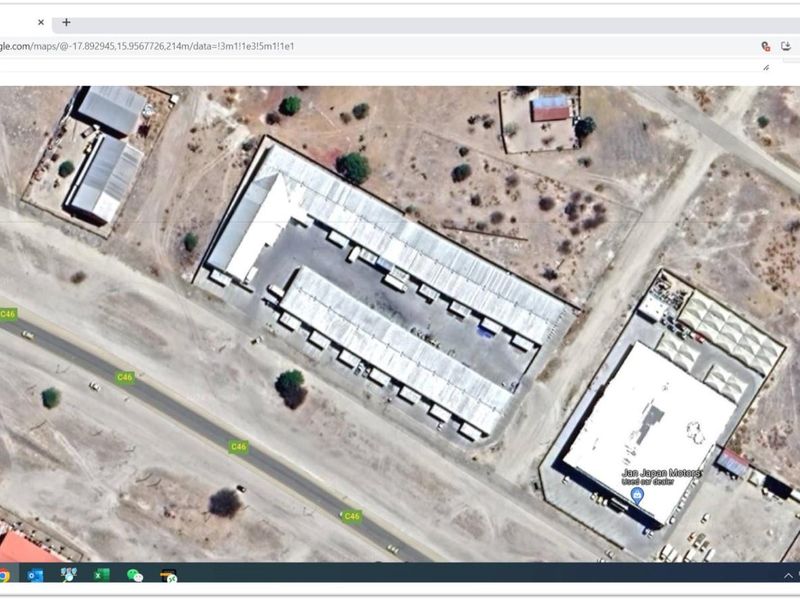Click the topmost C46 route shield on the highway
Viewport: 800px width, 600px height.
[x=9, y=313]
